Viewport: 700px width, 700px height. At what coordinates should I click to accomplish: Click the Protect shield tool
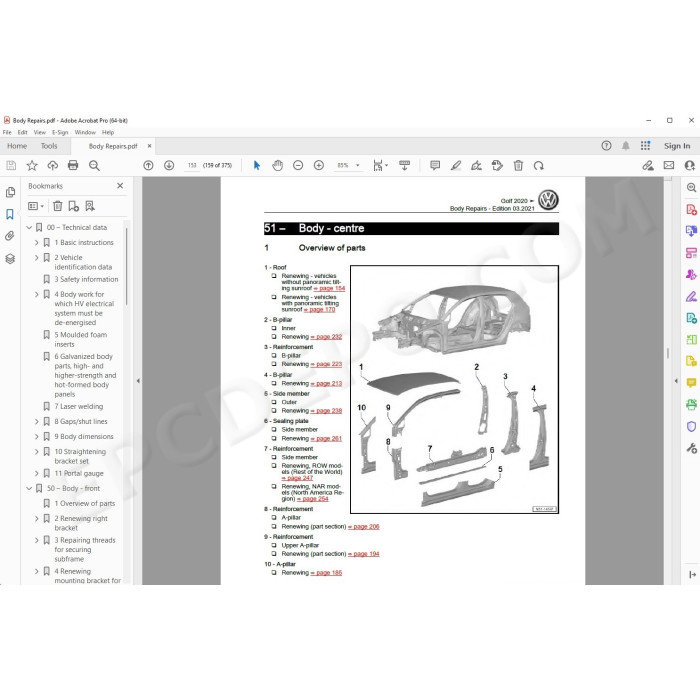(x=692, y=426)
